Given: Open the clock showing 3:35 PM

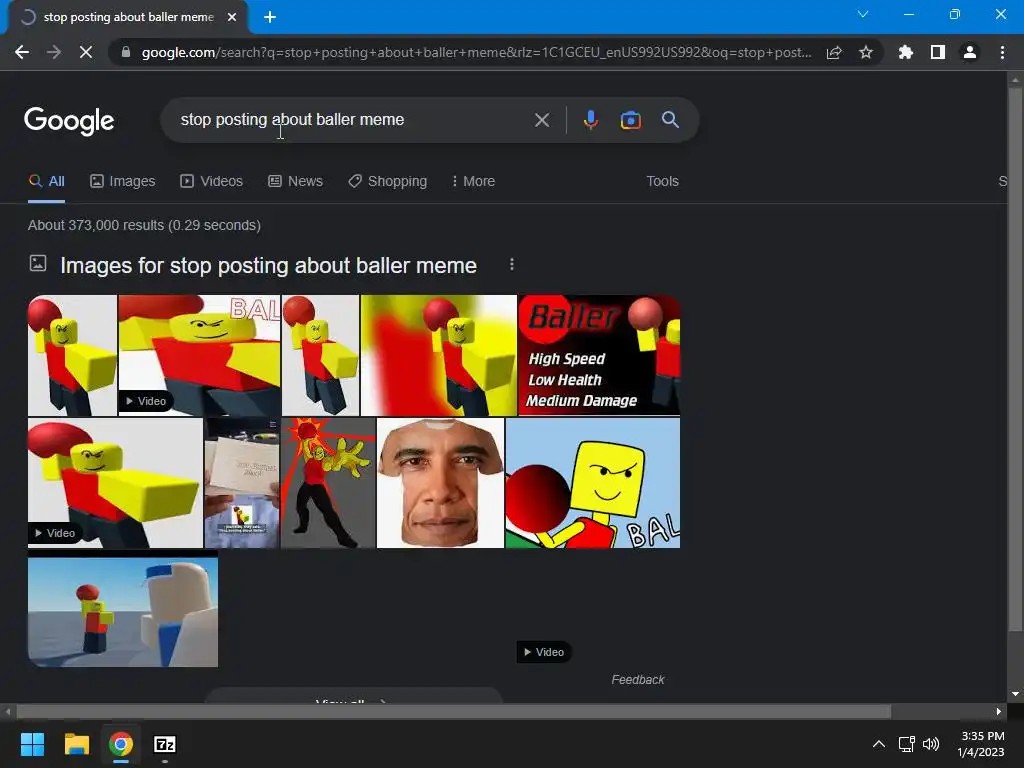Looking at the screenshot, I should 982,744.
